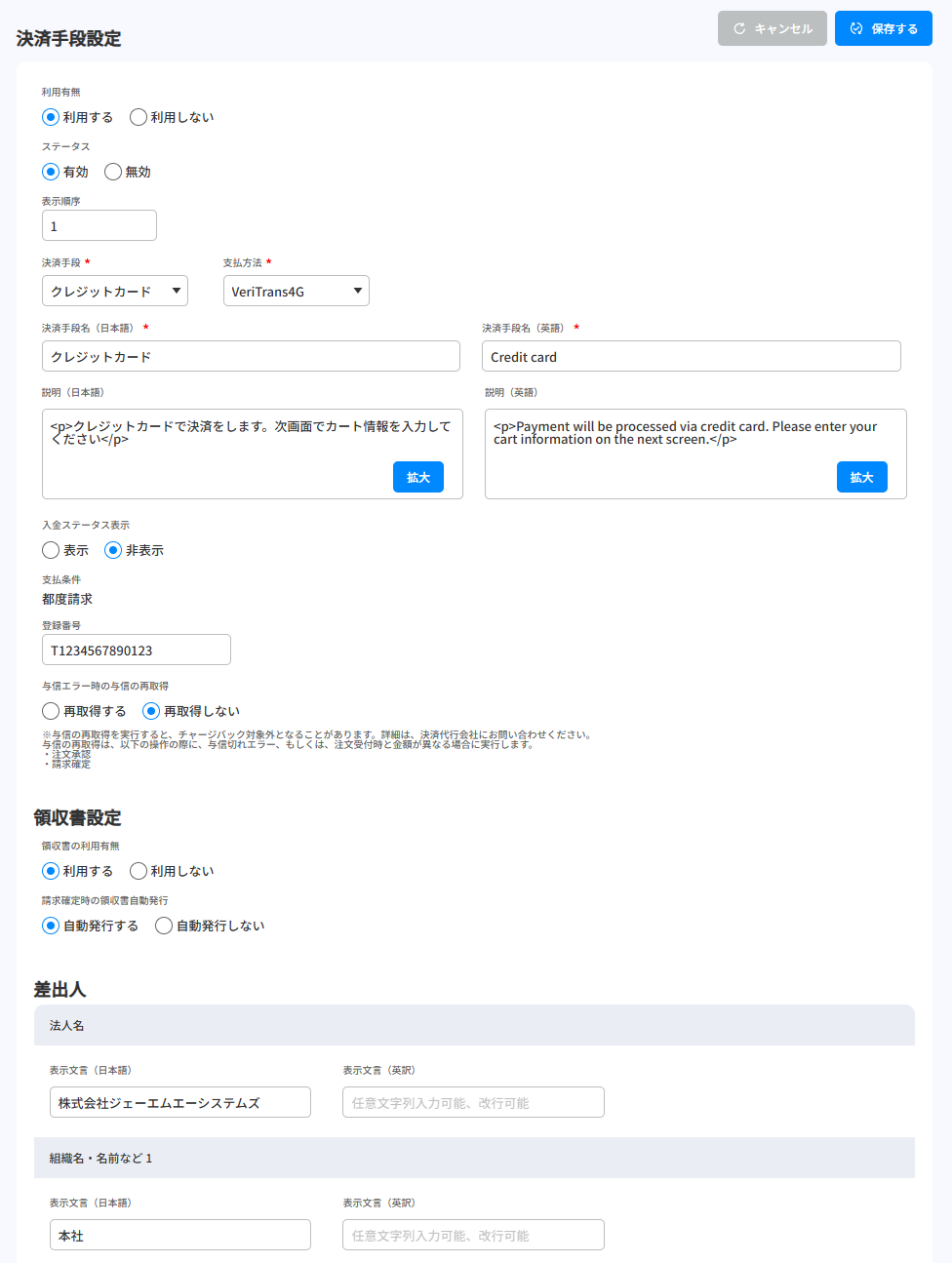Select 利用しない under 利用有無
The height and width of the screenshot is (1263, 952).
click(x=139, y=117)
